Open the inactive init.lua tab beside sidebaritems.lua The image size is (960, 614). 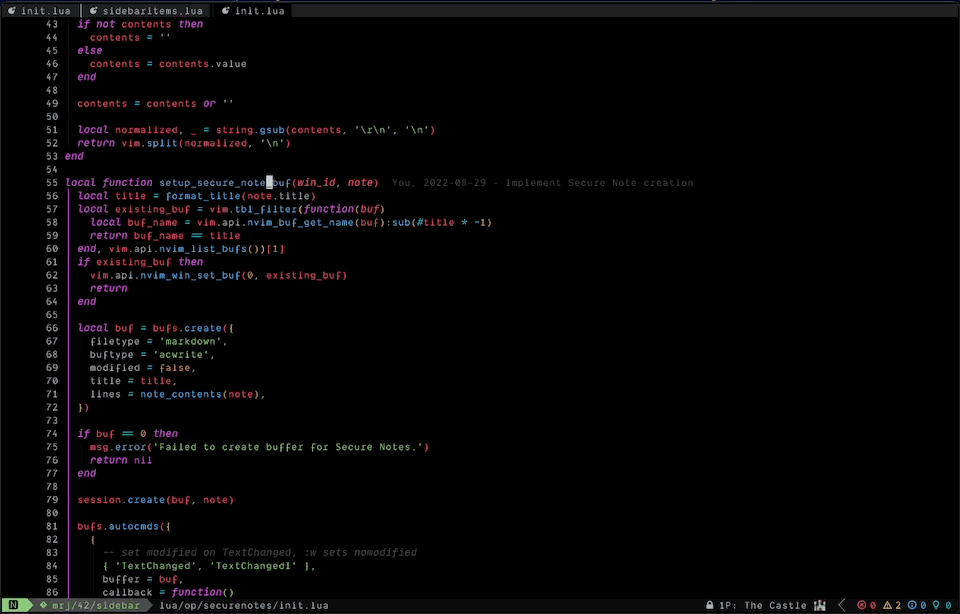tap(39, 10)
